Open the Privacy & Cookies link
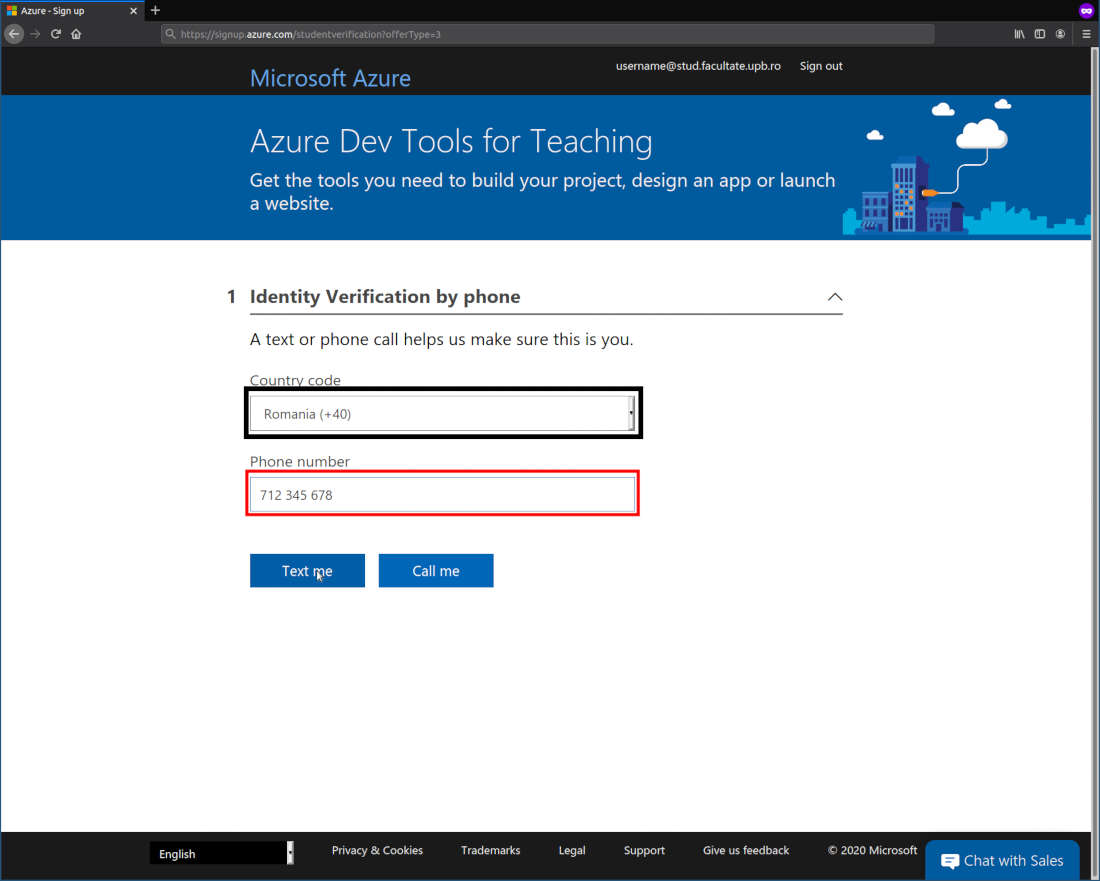Viewport: 1100px width, 881px height. coord(377,850)
